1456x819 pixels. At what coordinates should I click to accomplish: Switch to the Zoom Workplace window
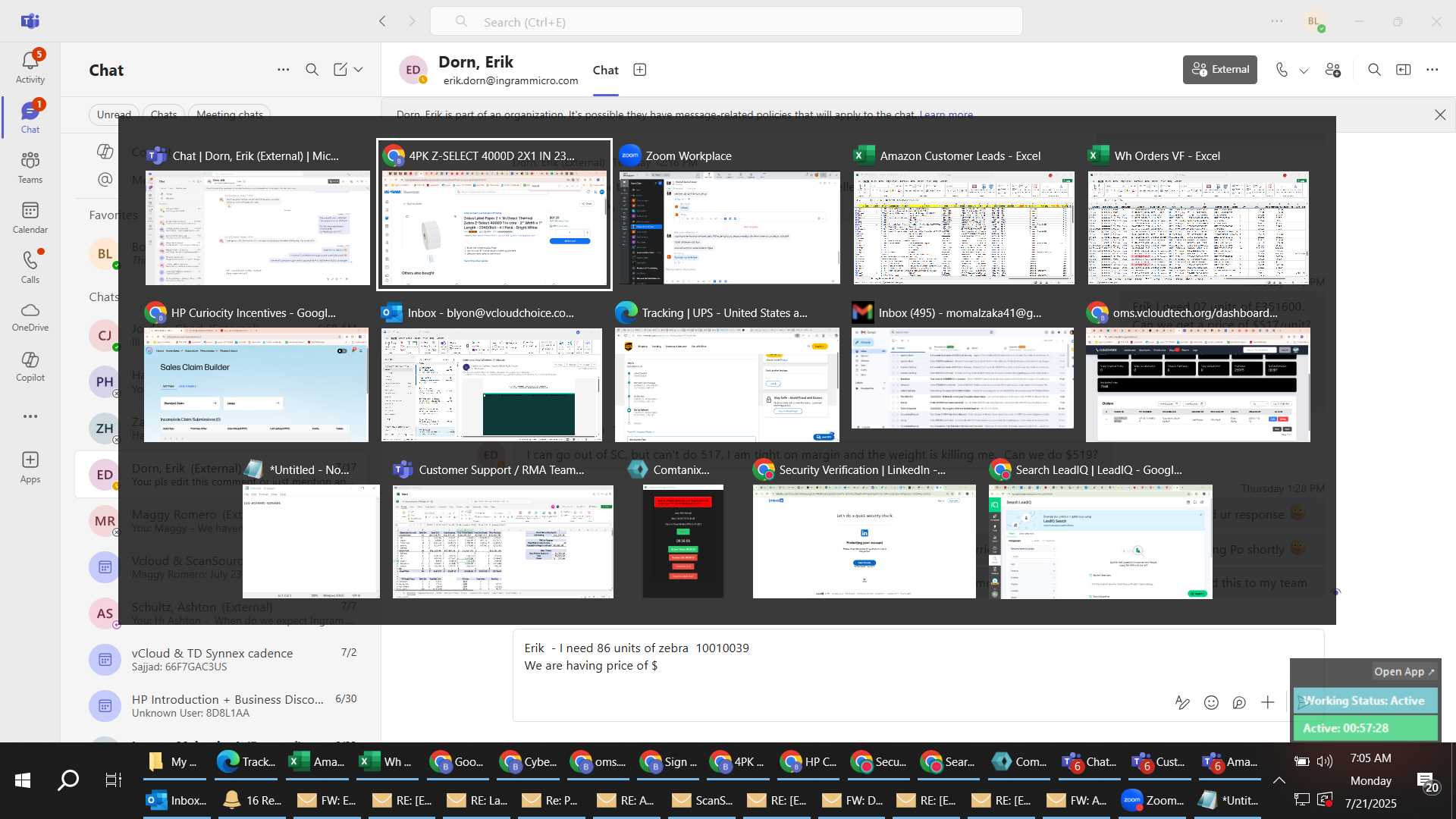[x=730, y=216]
